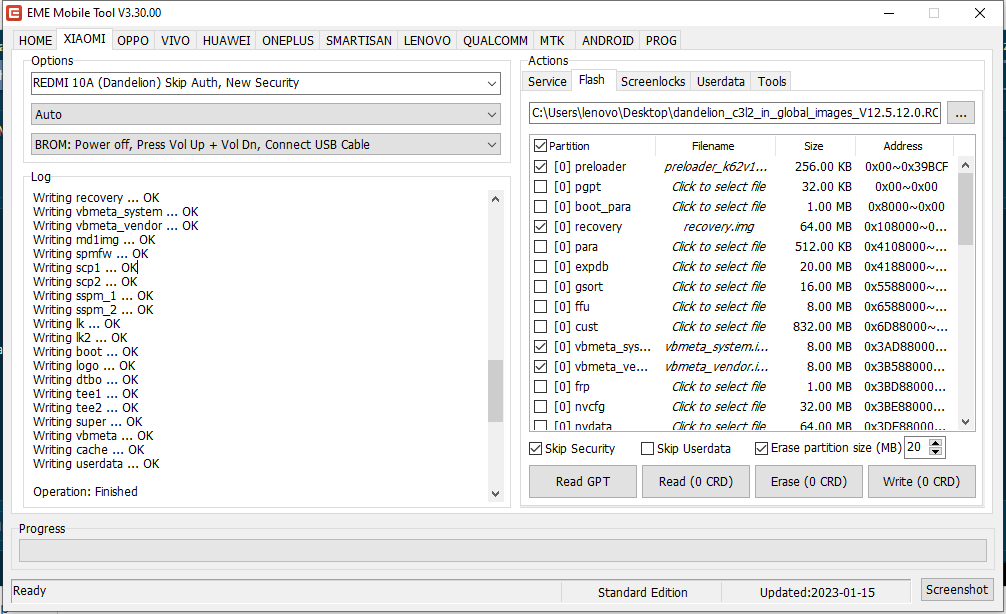Check the pgpt partition checkbox
This screenshot has height=614, width=1006.
[x=540, y=186]
